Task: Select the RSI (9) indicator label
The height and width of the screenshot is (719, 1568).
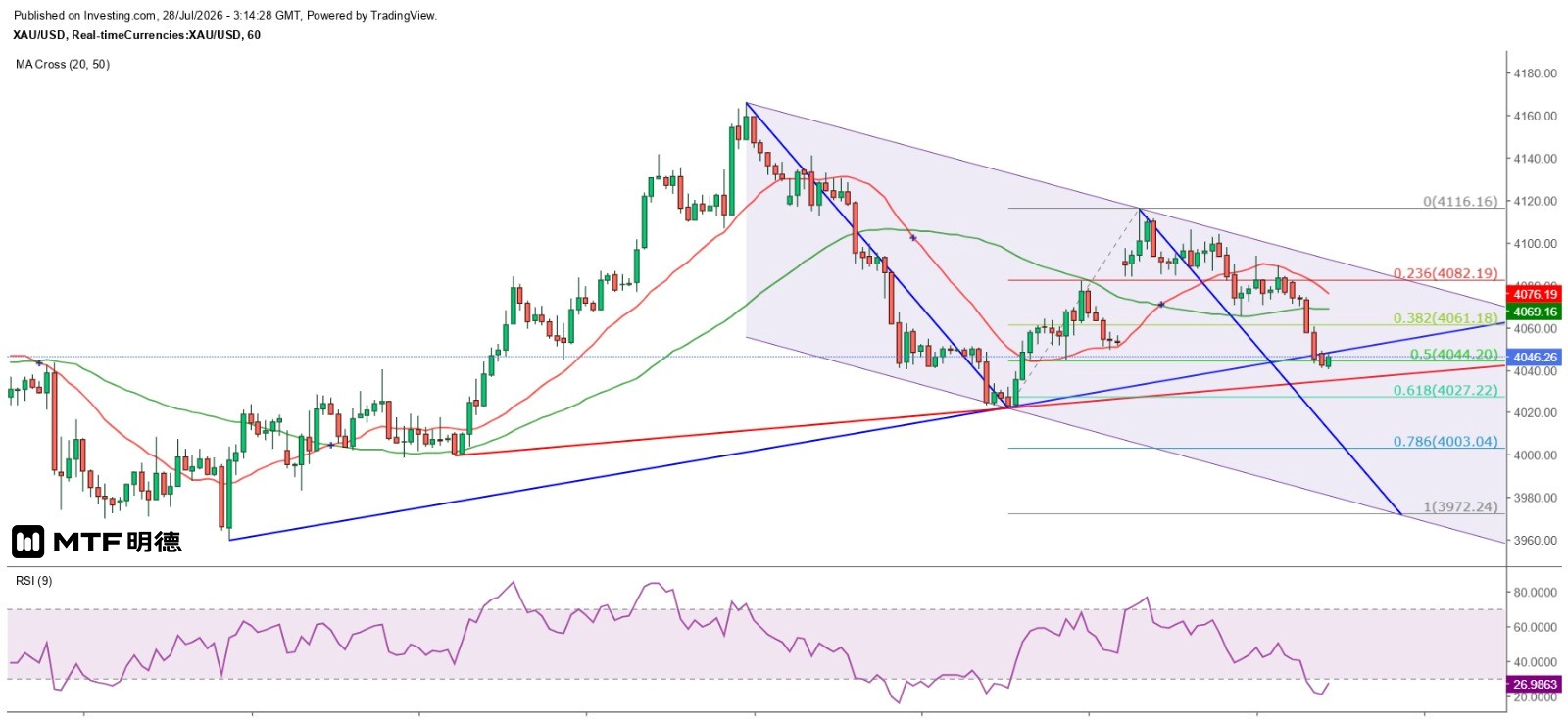Action: (x=34, y=581)
